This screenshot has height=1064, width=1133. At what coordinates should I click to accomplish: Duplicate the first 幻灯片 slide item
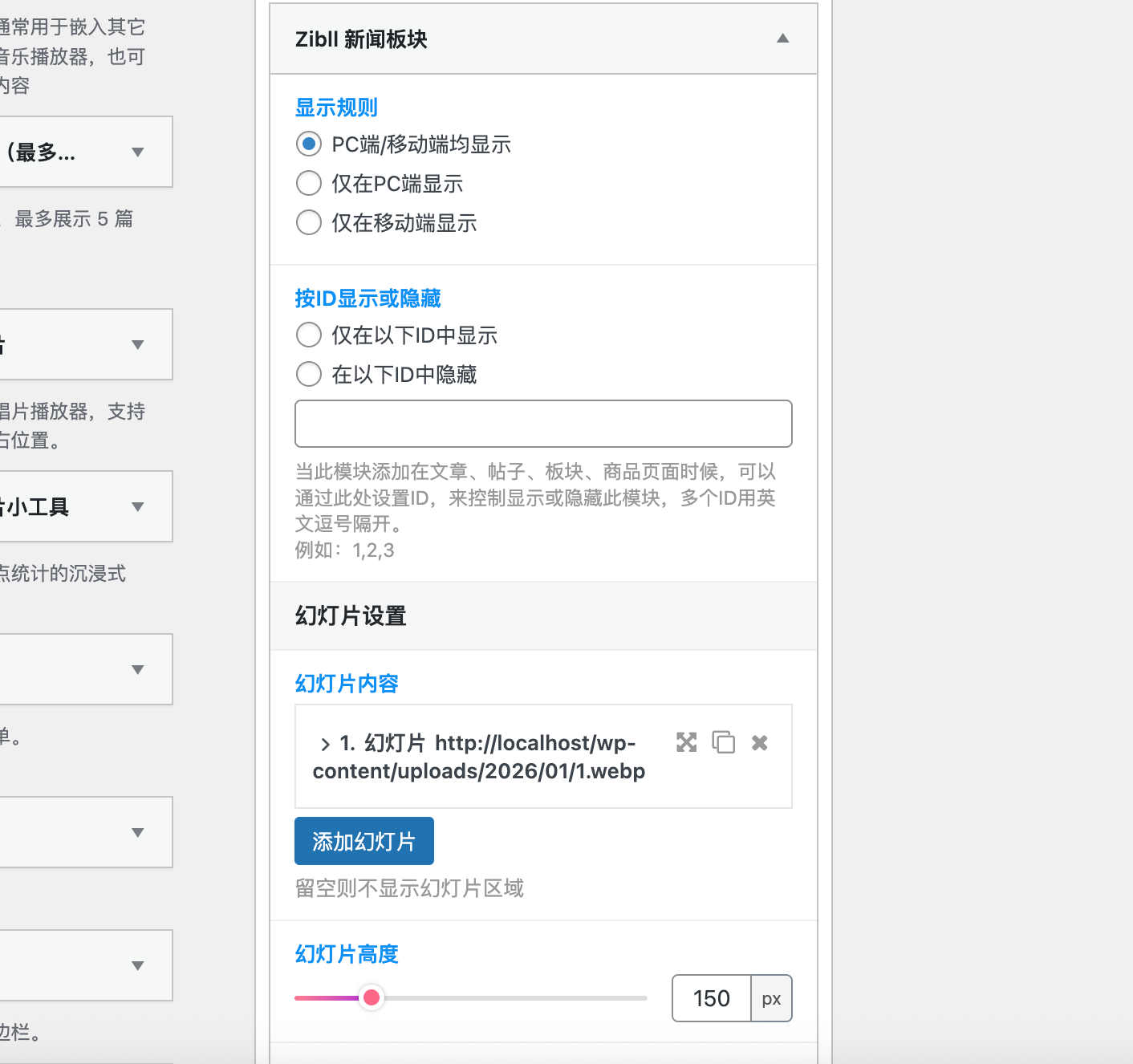(x=723, y=742)
